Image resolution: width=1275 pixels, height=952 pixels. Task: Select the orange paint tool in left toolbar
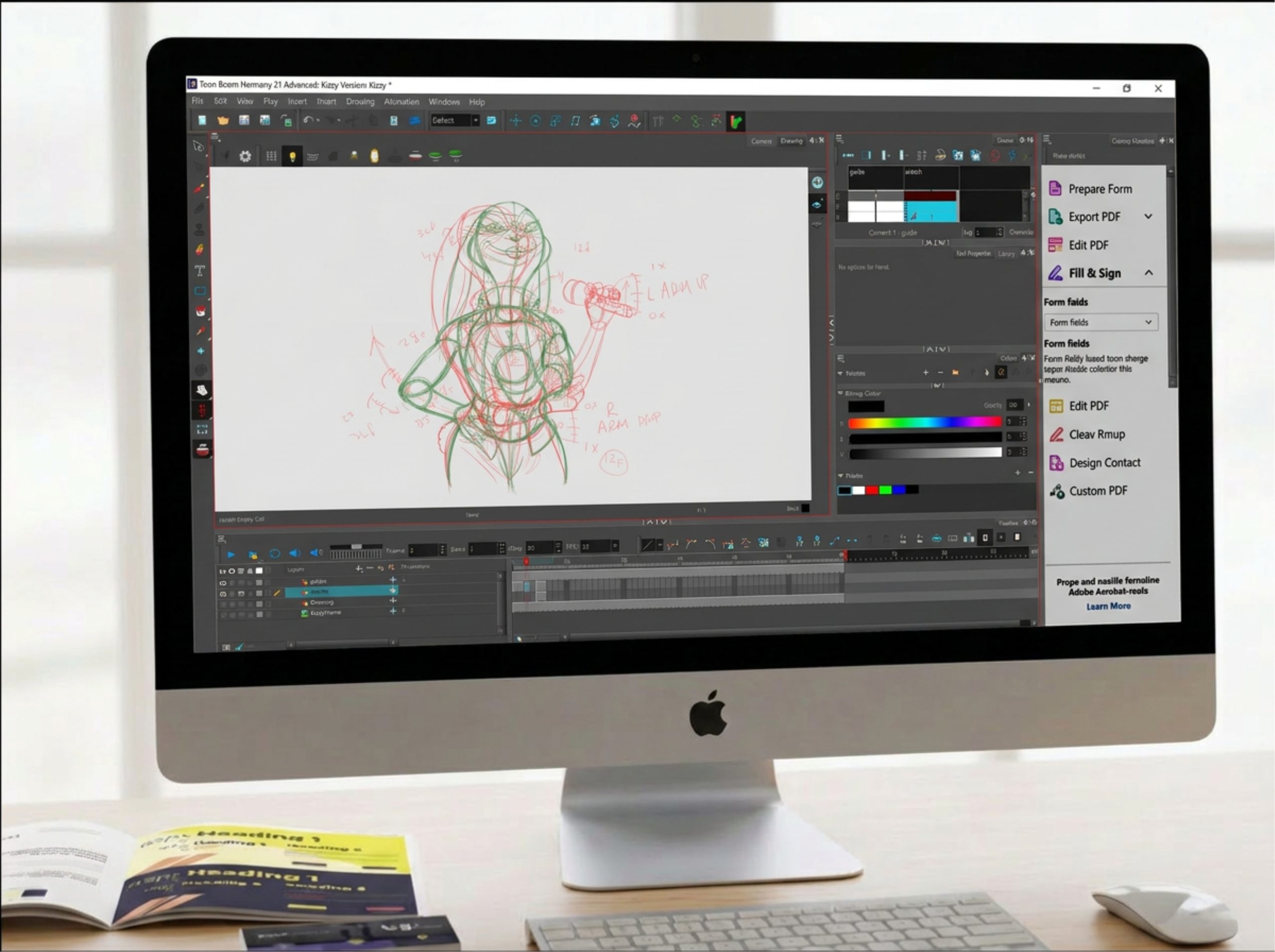point(200,250)
